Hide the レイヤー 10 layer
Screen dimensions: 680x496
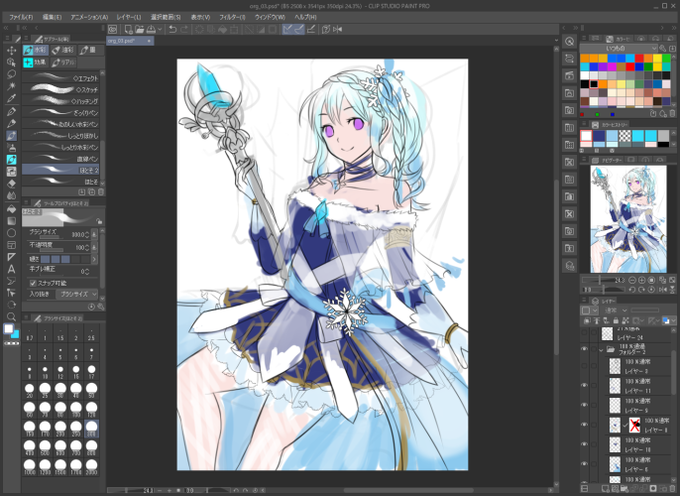[x=584, y=444]
